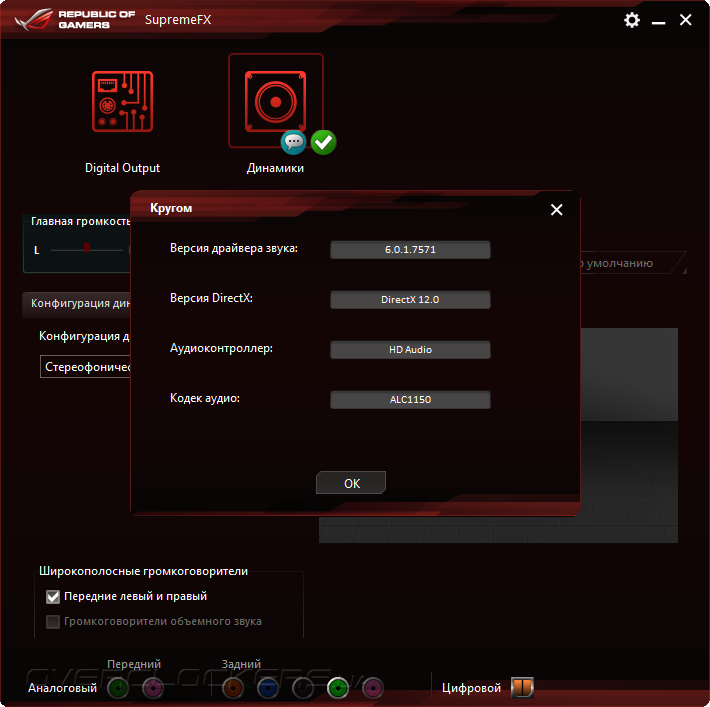710x707 pixels.
Task: Close the Кругом dialog with X
Action: (x=556, y=209)
